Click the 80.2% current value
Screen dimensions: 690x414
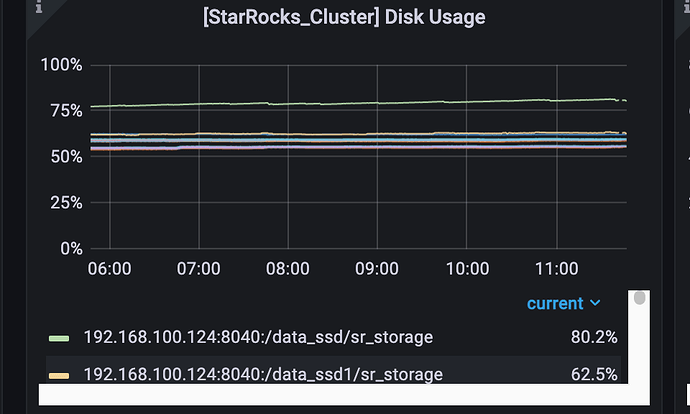click(x=594, y=337)
